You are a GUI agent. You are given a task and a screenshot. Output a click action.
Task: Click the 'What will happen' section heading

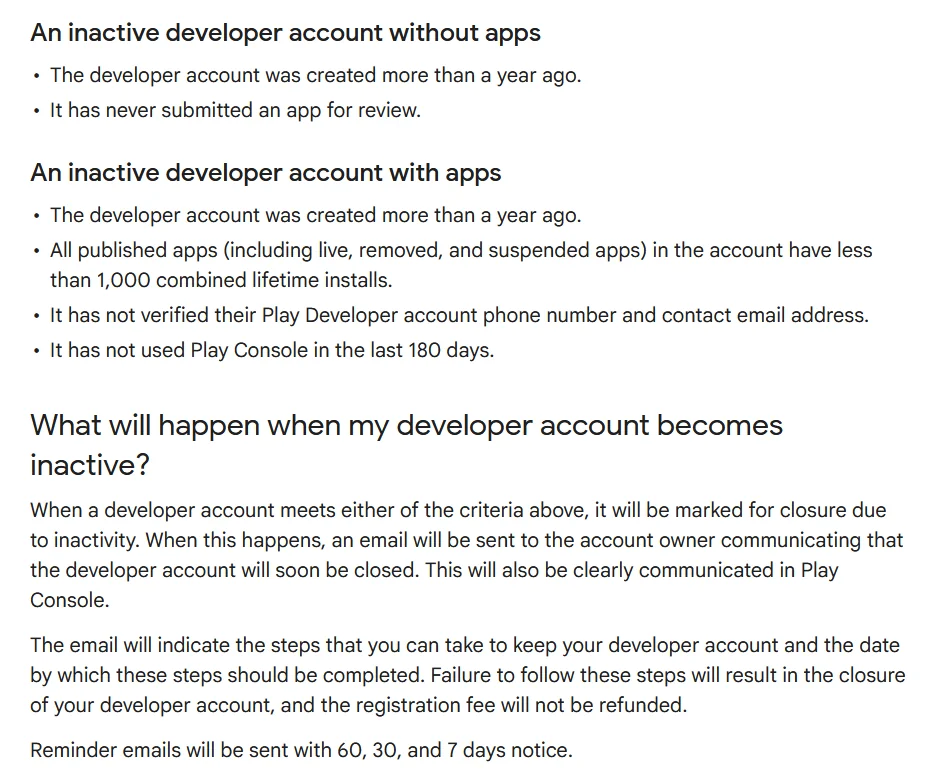point(406,425)
